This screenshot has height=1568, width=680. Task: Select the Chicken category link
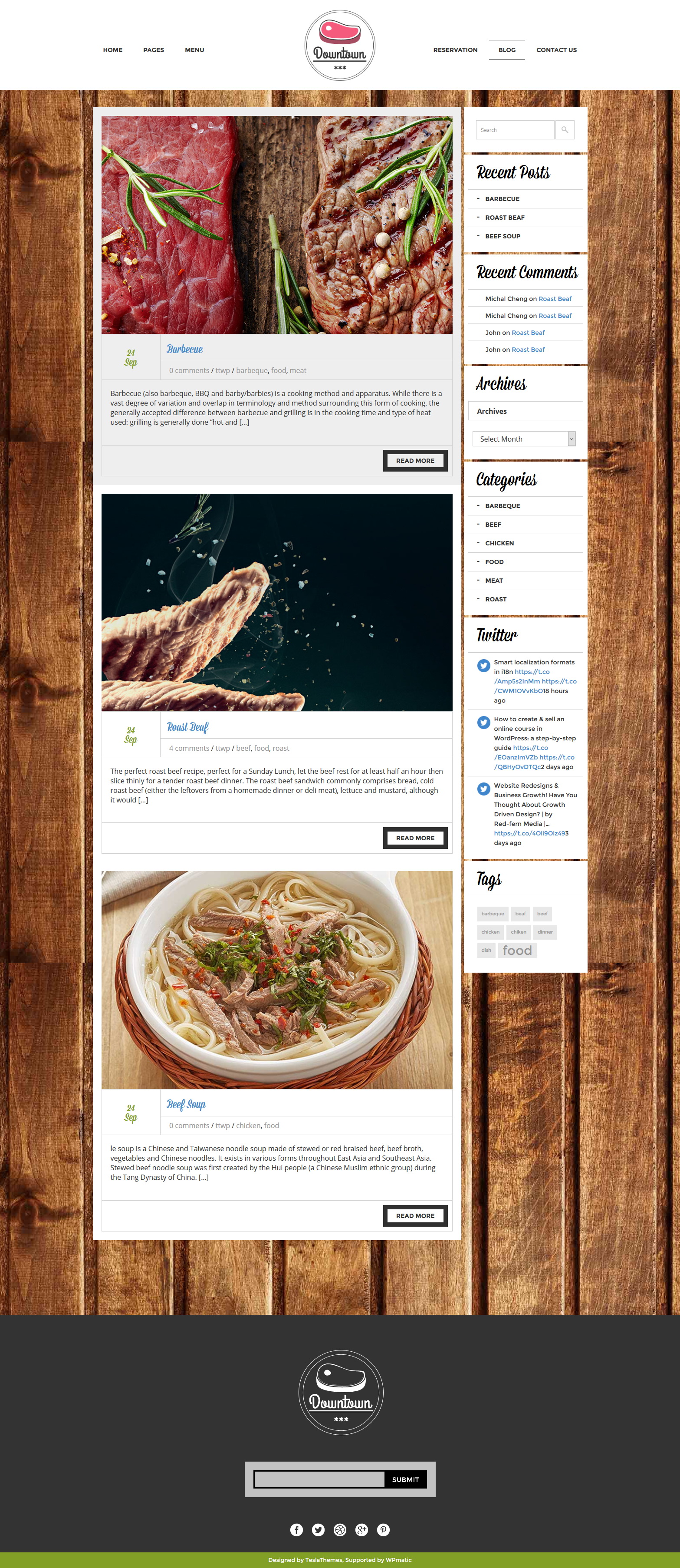click(x=499, y=543)
